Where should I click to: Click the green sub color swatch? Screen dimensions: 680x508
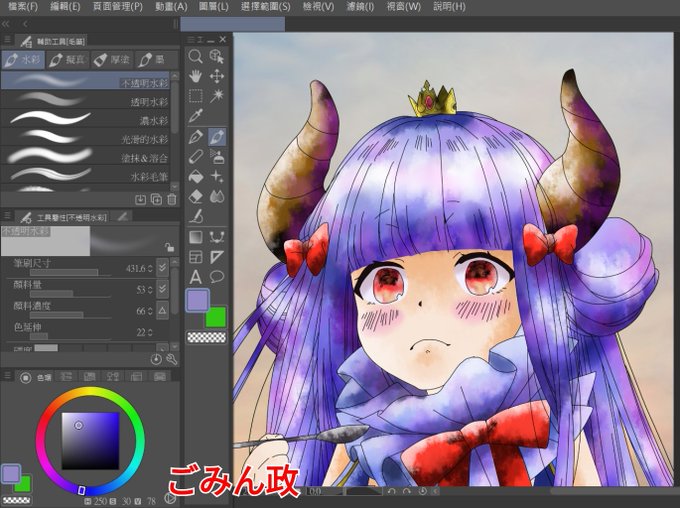pyautogui.click(x=216, y=317)
